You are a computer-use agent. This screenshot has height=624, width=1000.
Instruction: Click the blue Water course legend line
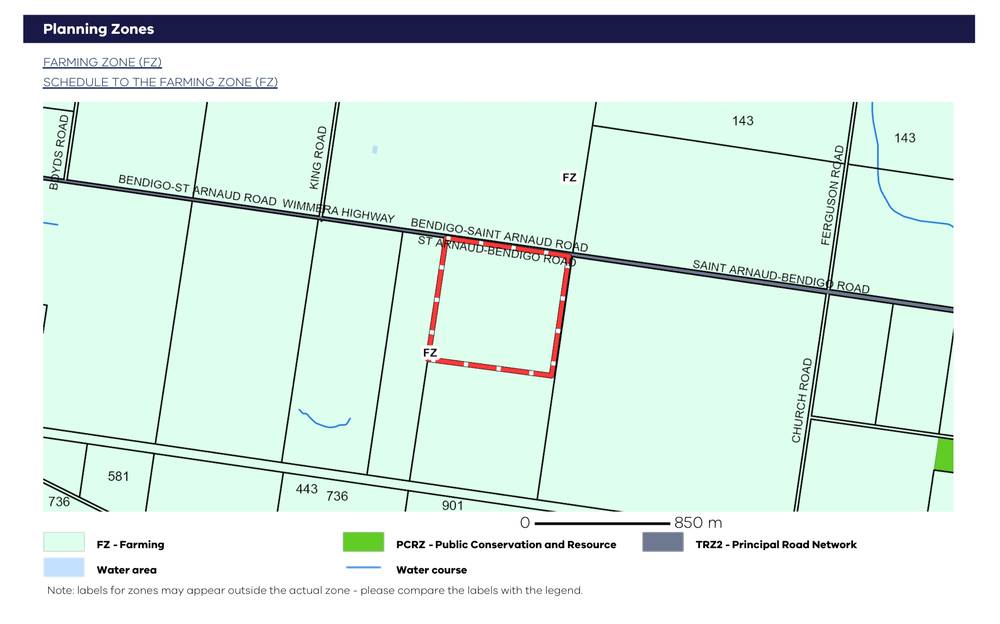(x=363, y=570)
